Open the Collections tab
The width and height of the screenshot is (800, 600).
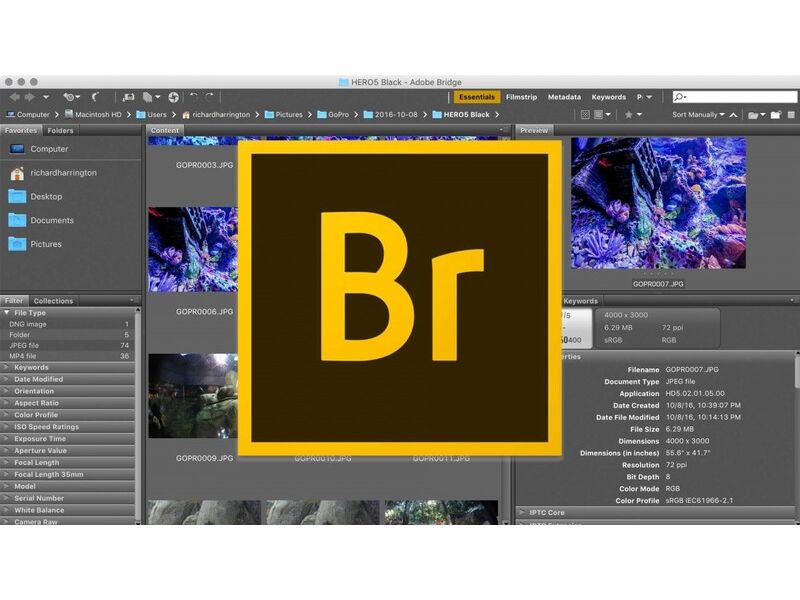[53, 301]
